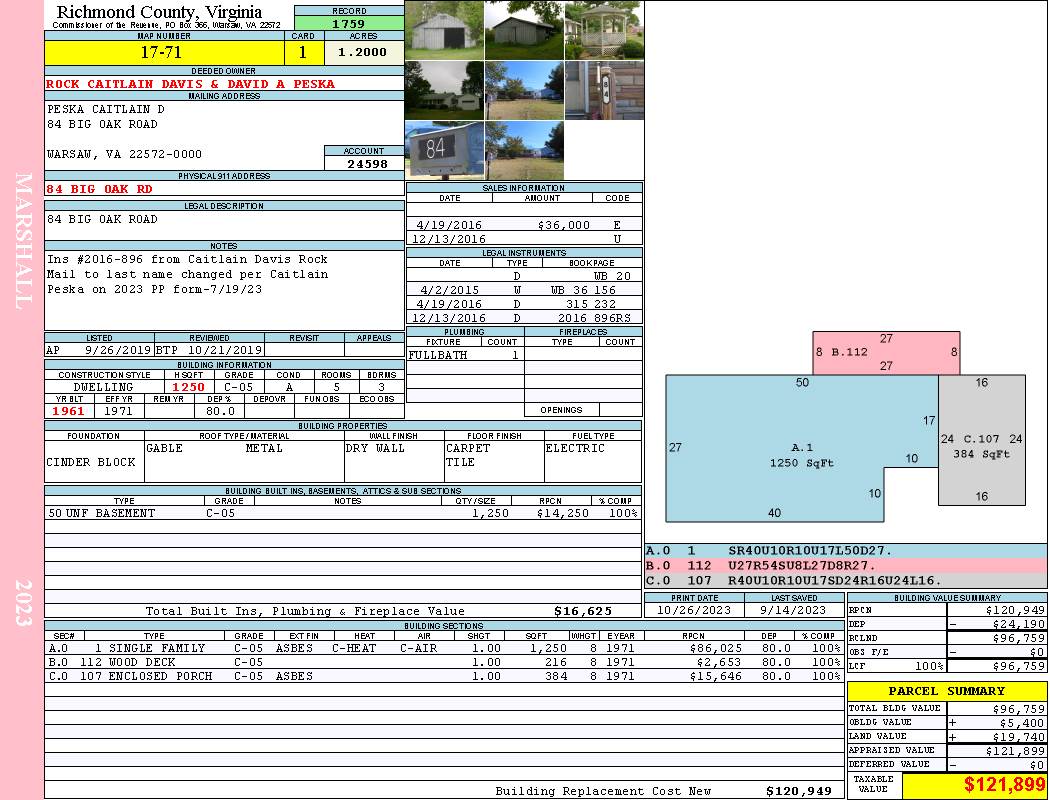Viewport: 1050px width, 800px height.
Task: Select the physical address 84 Big Oak Rd
Action: (x=100, y=188)
